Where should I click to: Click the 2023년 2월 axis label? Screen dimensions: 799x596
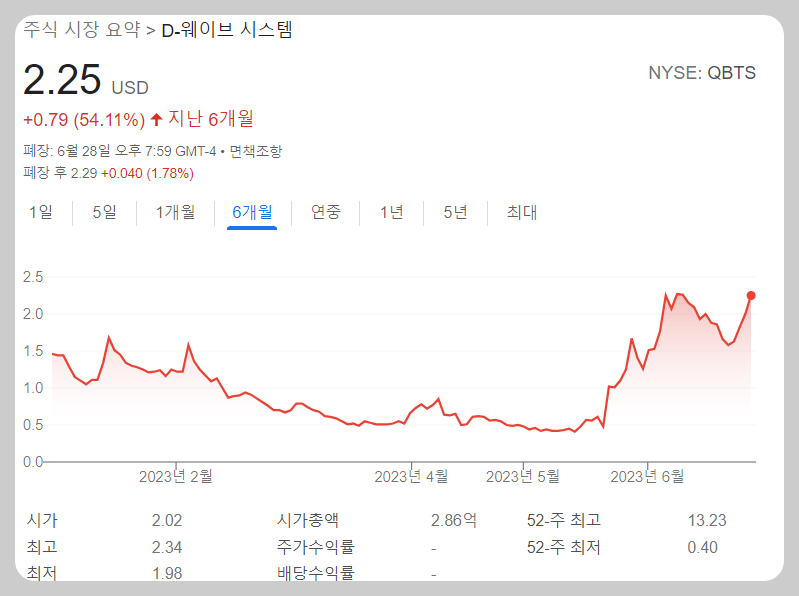(x=176, y=476)
